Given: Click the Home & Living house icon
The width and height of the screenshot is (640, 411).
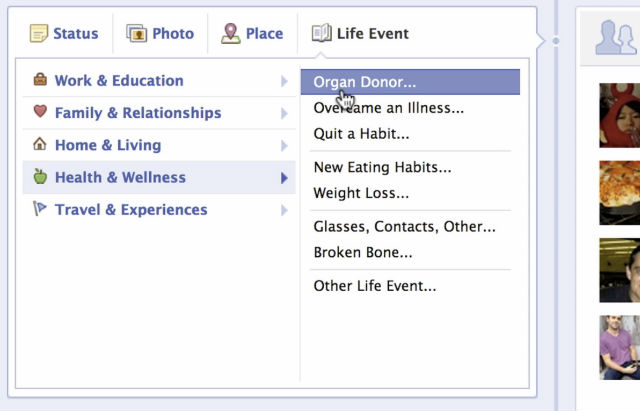Looking at the screenshot, I should (40, 144).
